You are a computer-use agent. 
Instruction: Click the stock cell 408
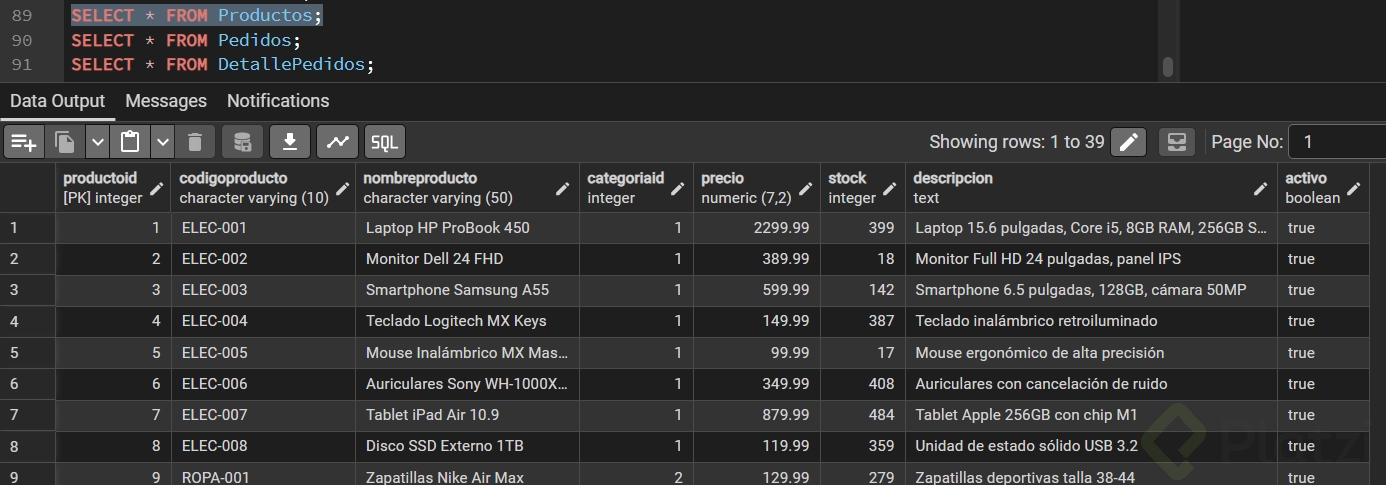tap(863, 384)
